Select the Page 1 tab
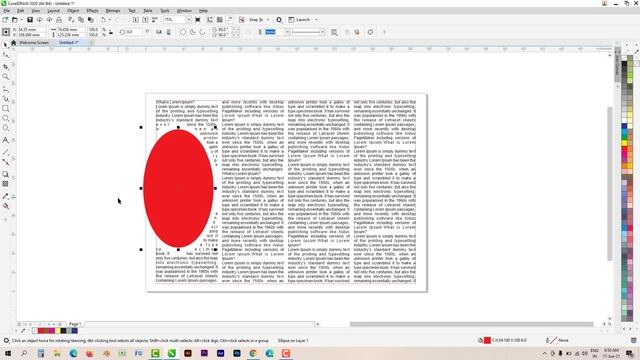 point(75,324)
